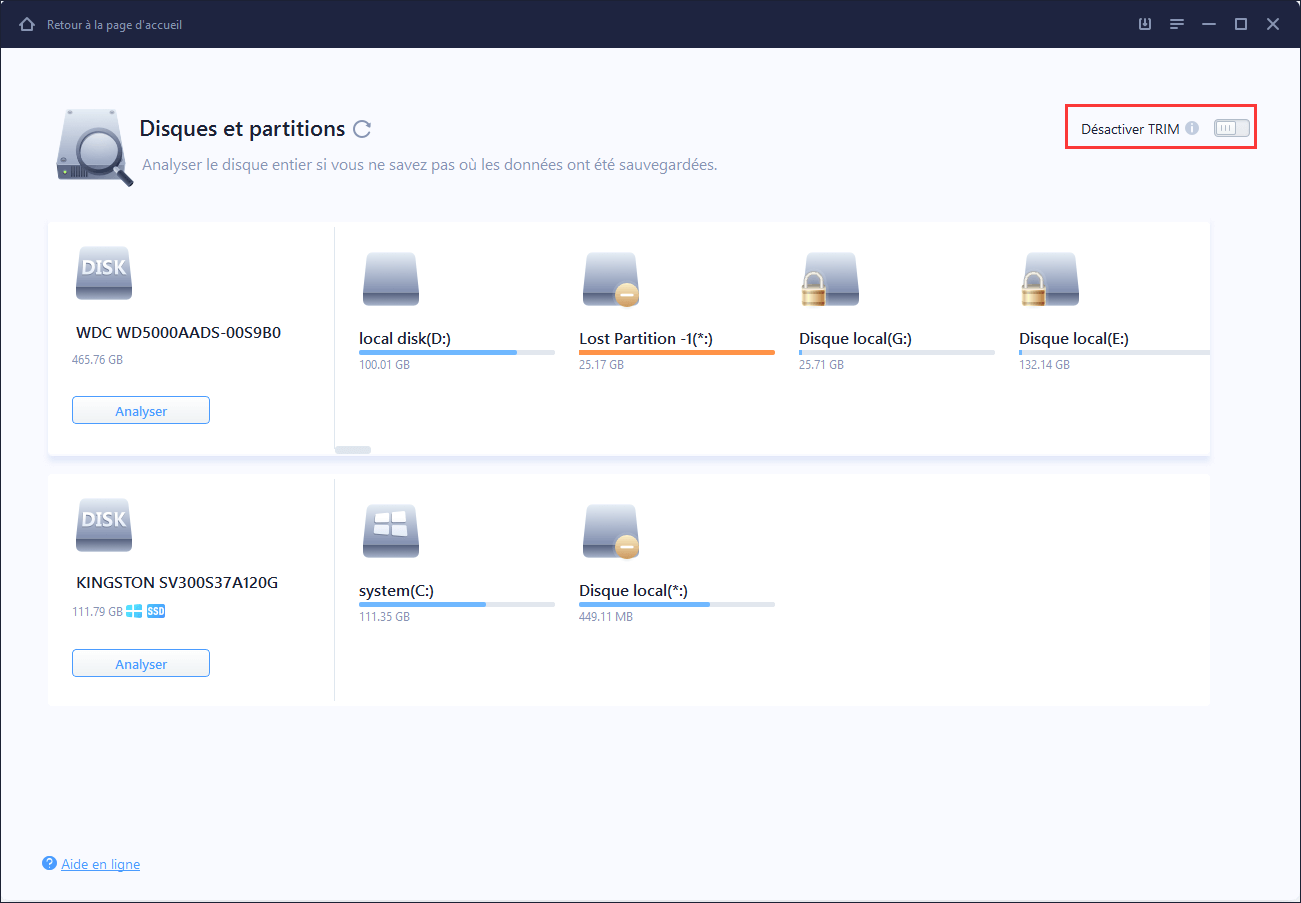The image size is (1301, 903).
Task: Click the WDC WD5000AADS DISK thumbnail
Action: click(x=104, y=272)
